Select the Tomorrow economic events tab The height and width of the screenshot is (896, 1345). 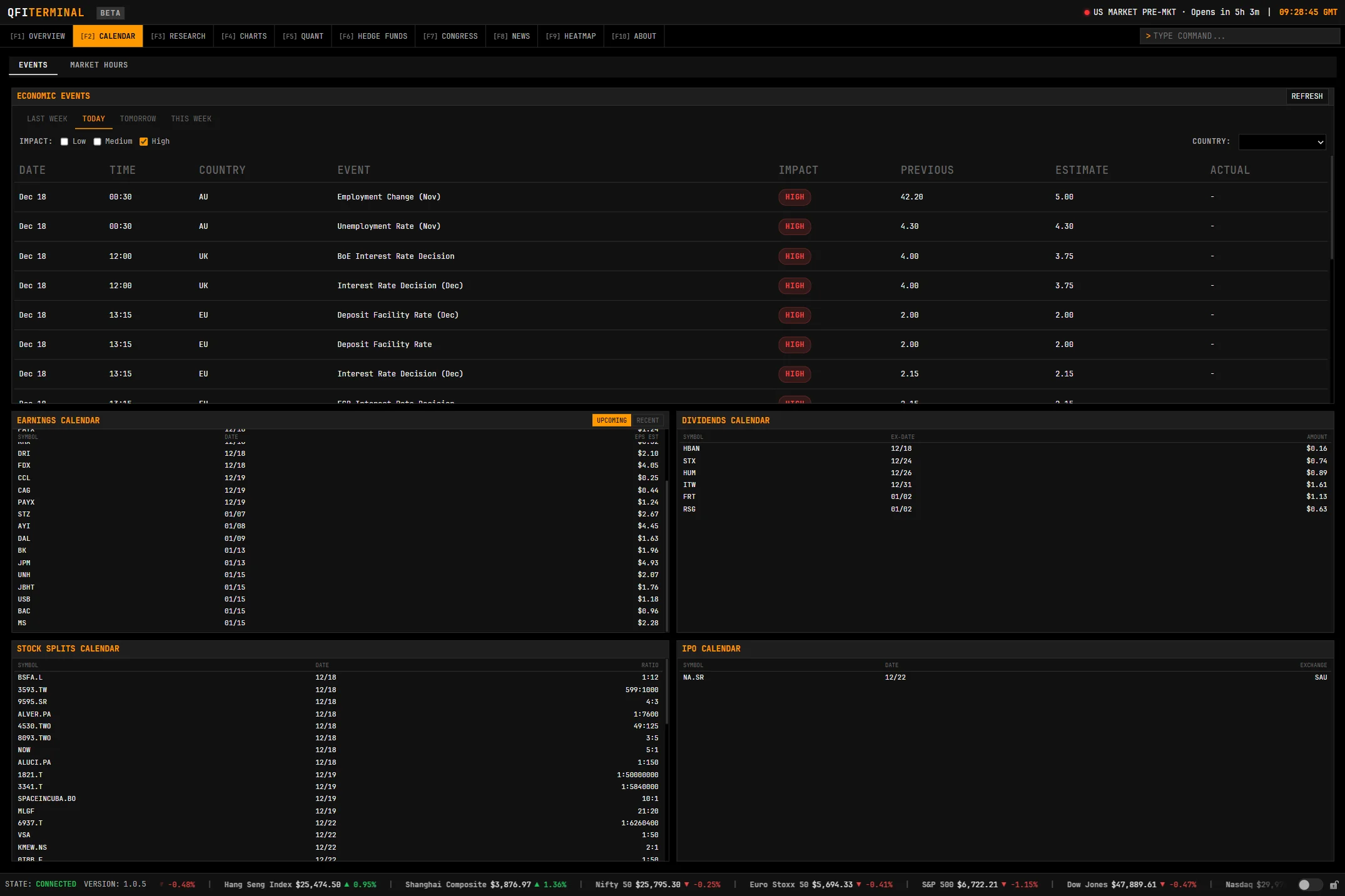click(138, 119)
